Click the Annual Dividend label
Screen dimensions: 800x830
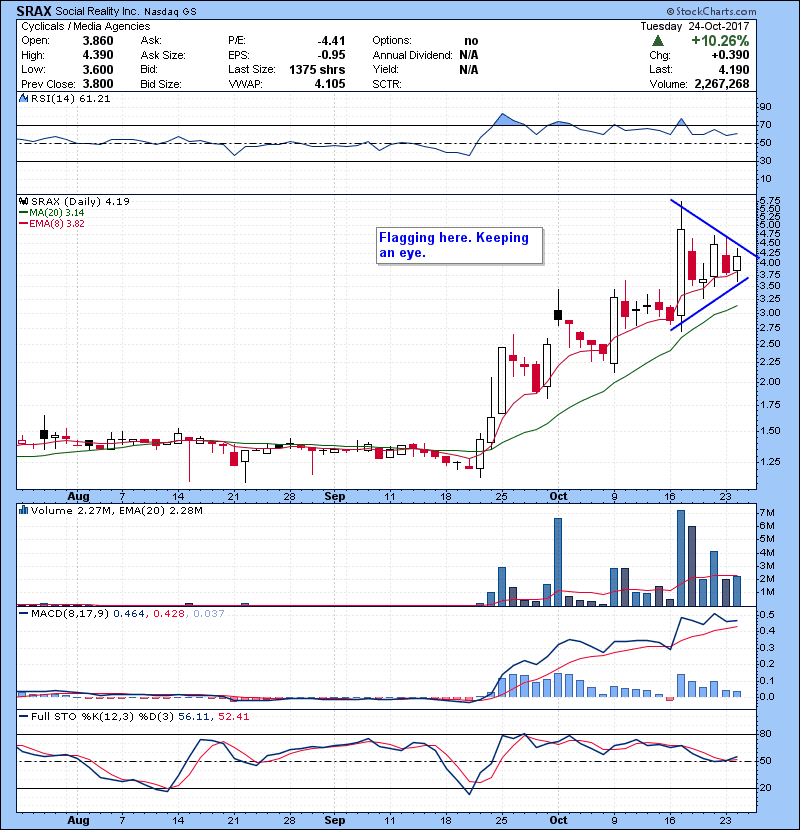click(x=412, y=55)
